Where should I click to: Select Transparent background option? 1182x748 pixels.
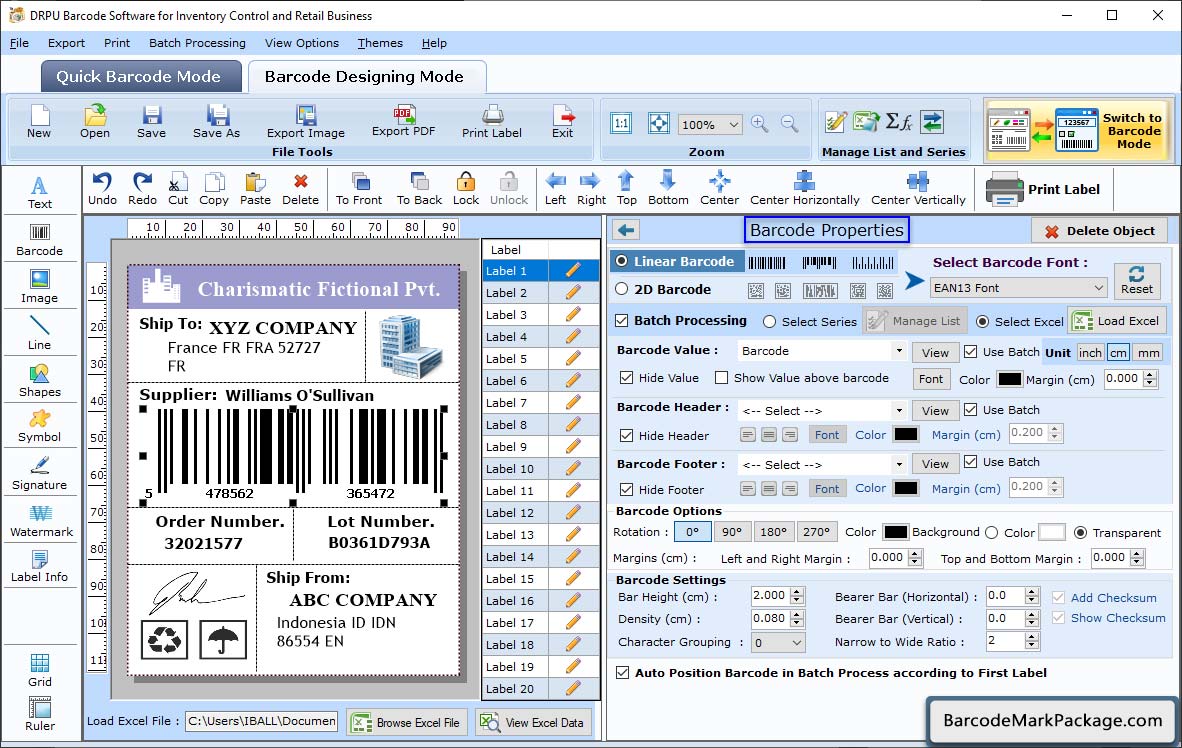point(1080,532)
